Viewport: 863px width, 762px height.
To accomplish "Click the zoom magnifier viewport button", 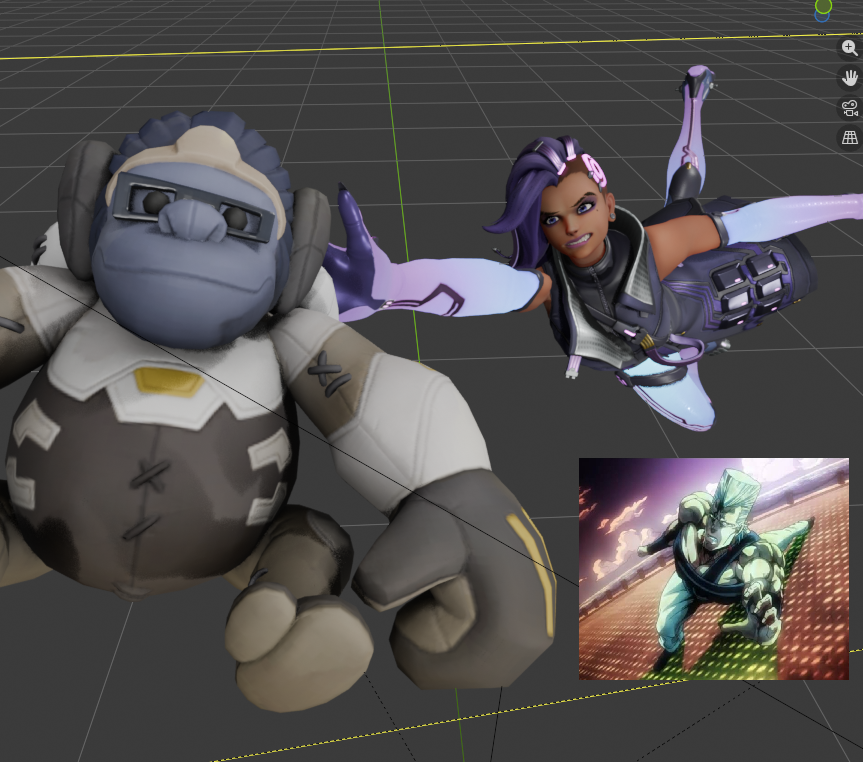I will click(x=850, y=48).
